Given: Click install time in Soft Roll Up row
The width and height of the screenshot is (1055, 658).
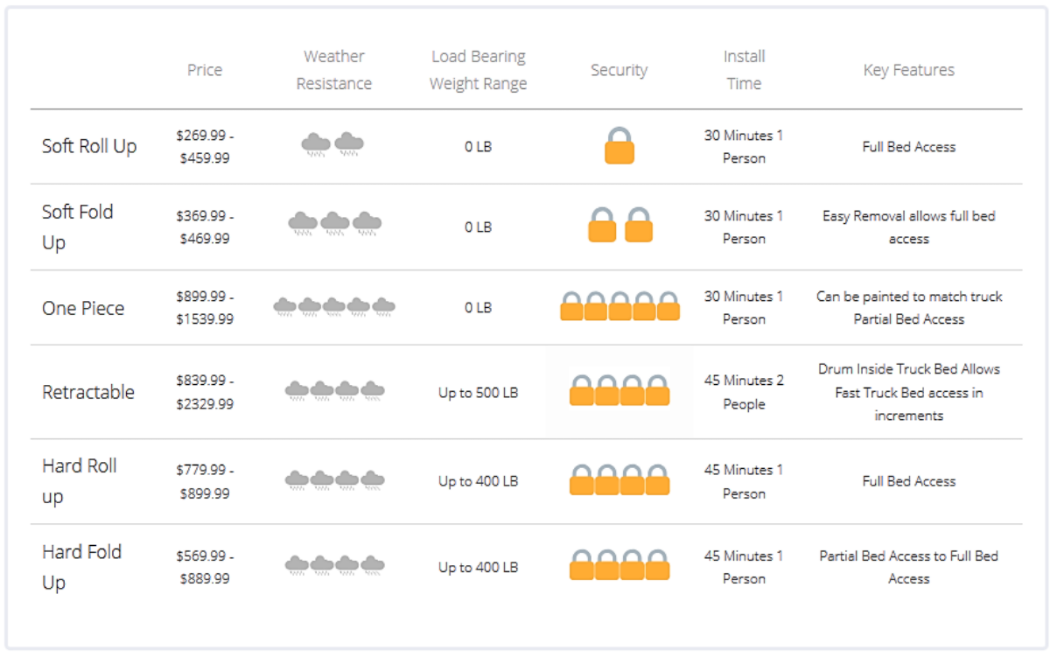Looking at the screenshot, I should click(744, 147).
